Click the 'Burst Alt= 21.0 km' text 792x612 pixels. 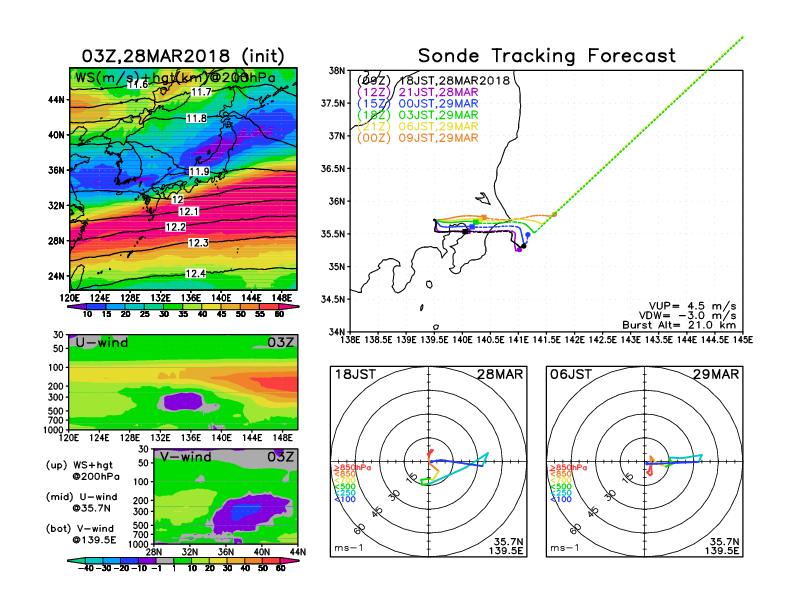(x=679, y=325)
